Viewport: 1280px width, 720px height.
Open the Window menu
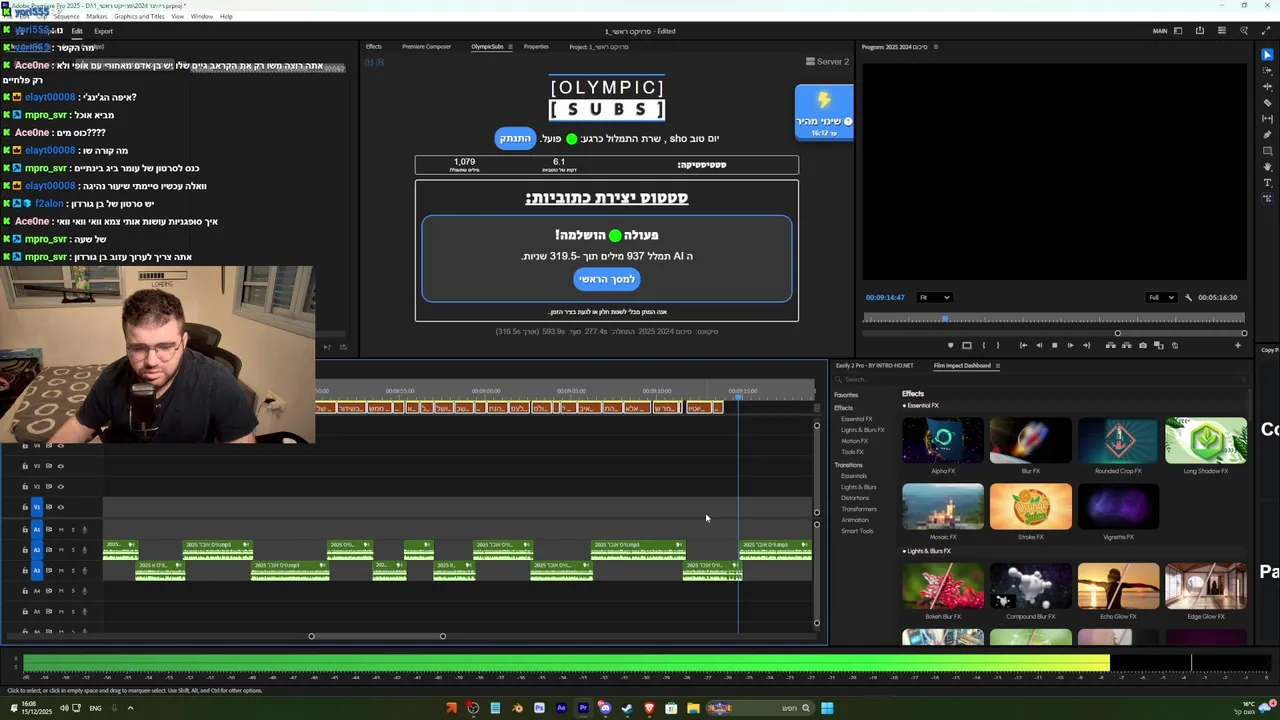pos(201,16)
